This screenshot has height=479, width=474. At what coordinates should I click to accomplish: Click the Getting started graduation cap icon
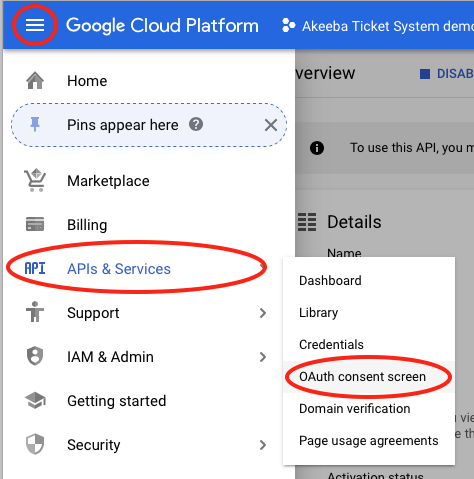point(35,400)
